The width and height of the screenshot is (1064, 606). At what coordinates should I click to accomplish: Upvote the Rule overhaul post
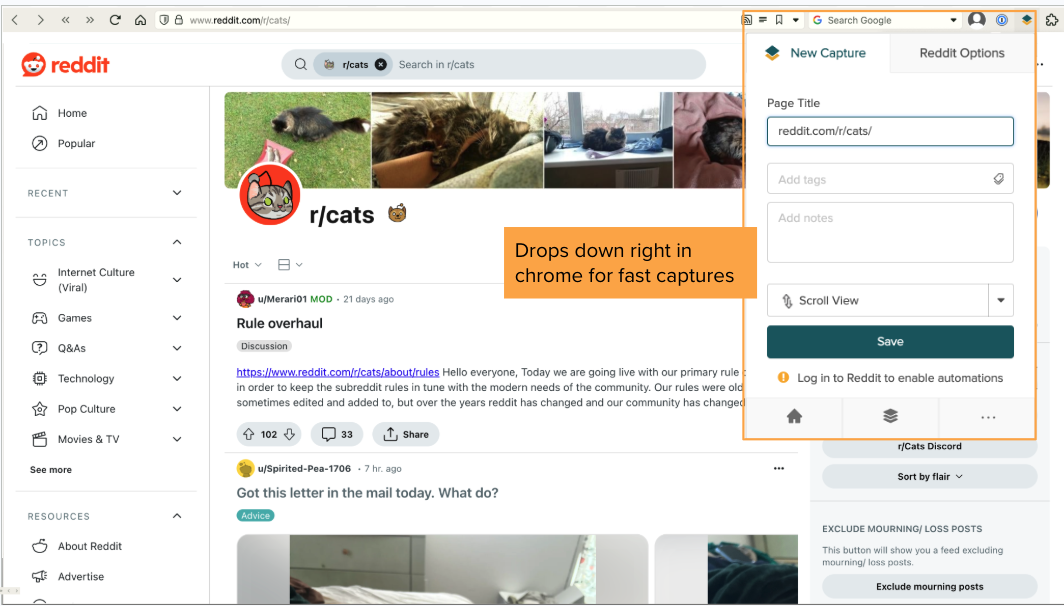pyautogui.click(x=249, y=434)
